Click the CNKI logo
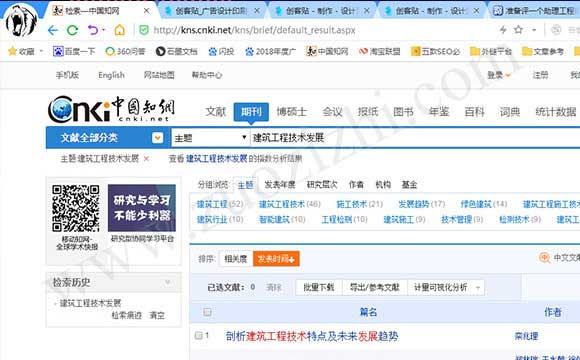This screenshot has width=580, height=360. point(111,109)
